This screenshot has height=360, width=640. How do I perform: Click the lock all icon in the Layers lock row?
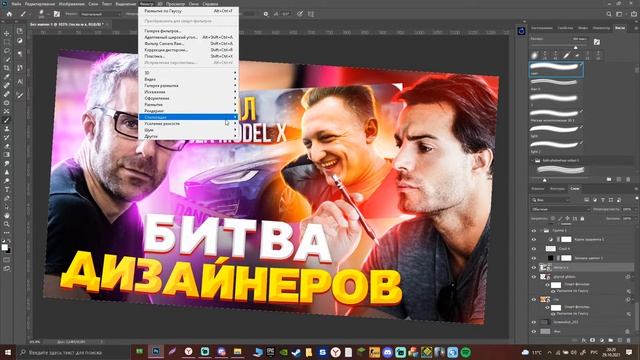582,219
